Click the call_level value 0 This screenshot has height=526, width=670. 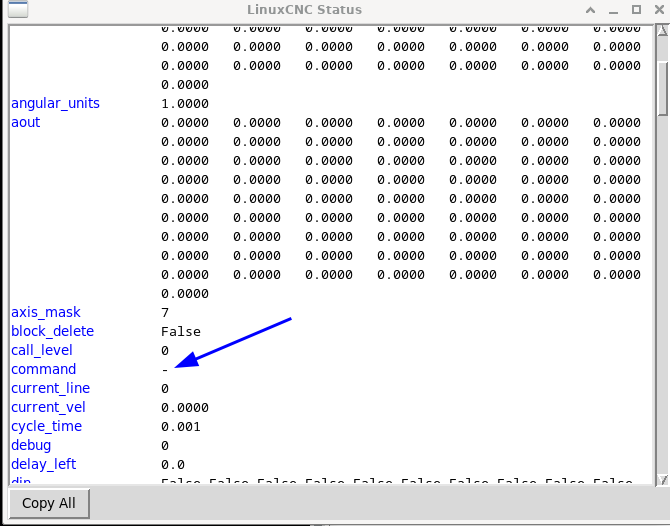[x=165, y=351]
